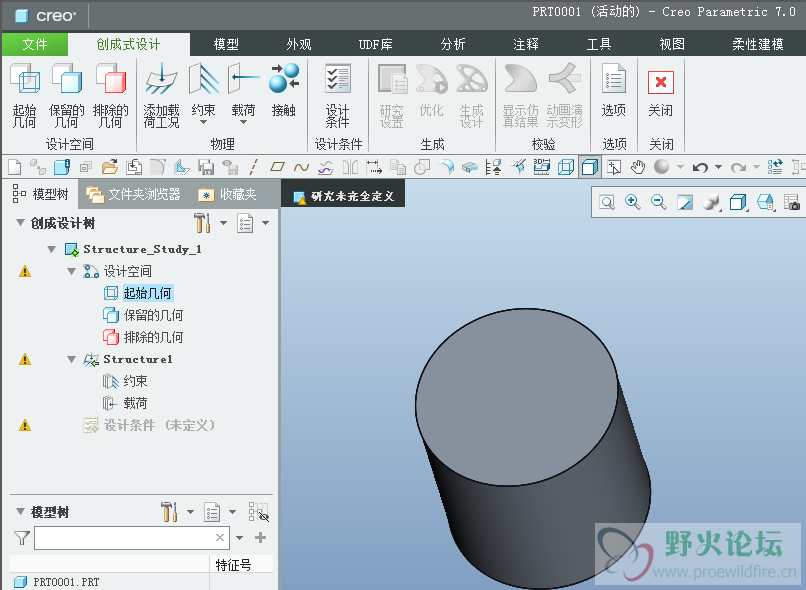This screenshot has height=590, width=806.
Task: Collapse the Structure1 tree node
Action: (71, 359)
